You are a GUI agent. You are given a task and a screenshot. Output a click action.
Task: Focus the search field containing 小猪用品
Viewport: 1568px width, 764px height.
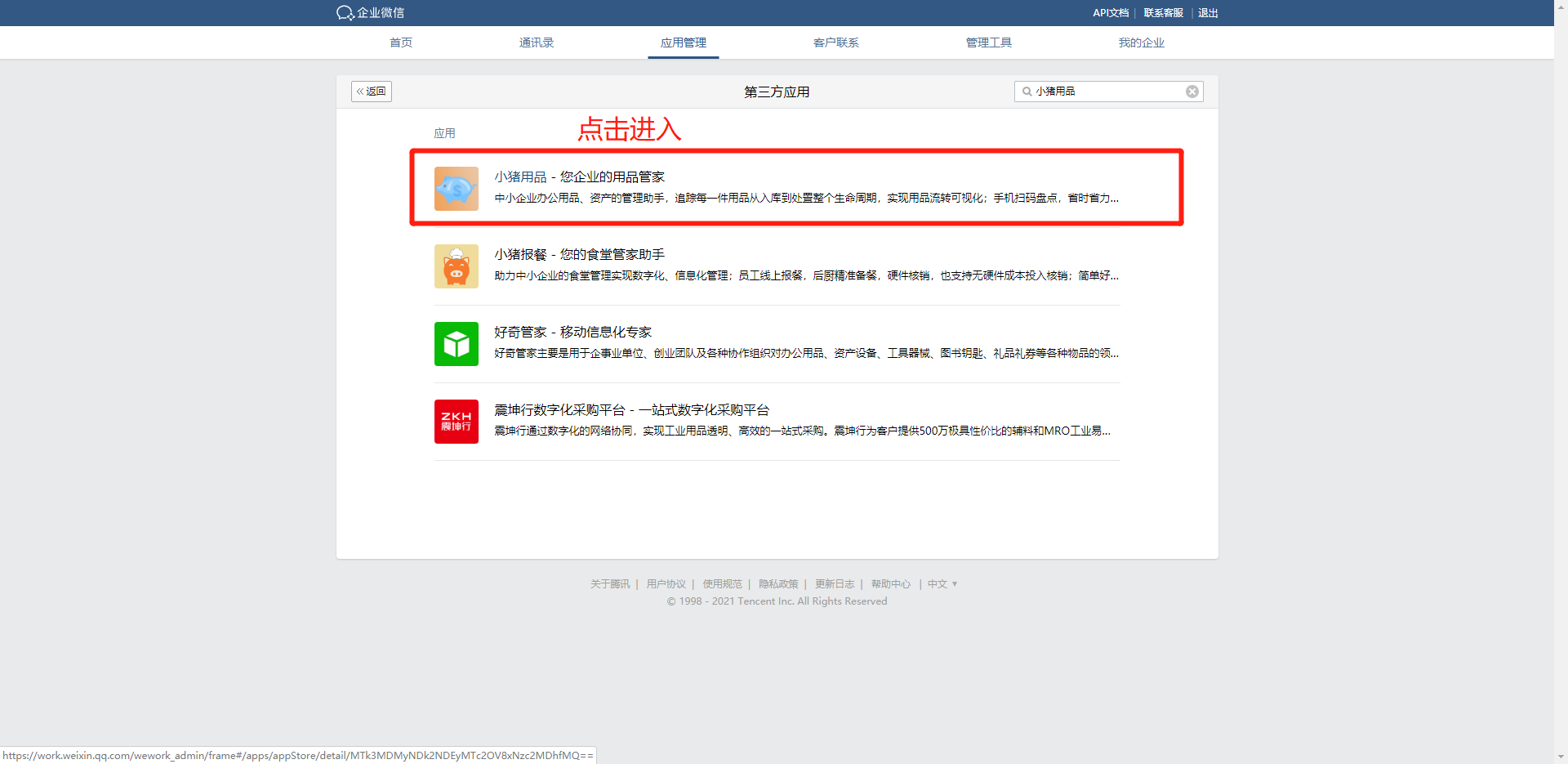tap(1109, 92)
